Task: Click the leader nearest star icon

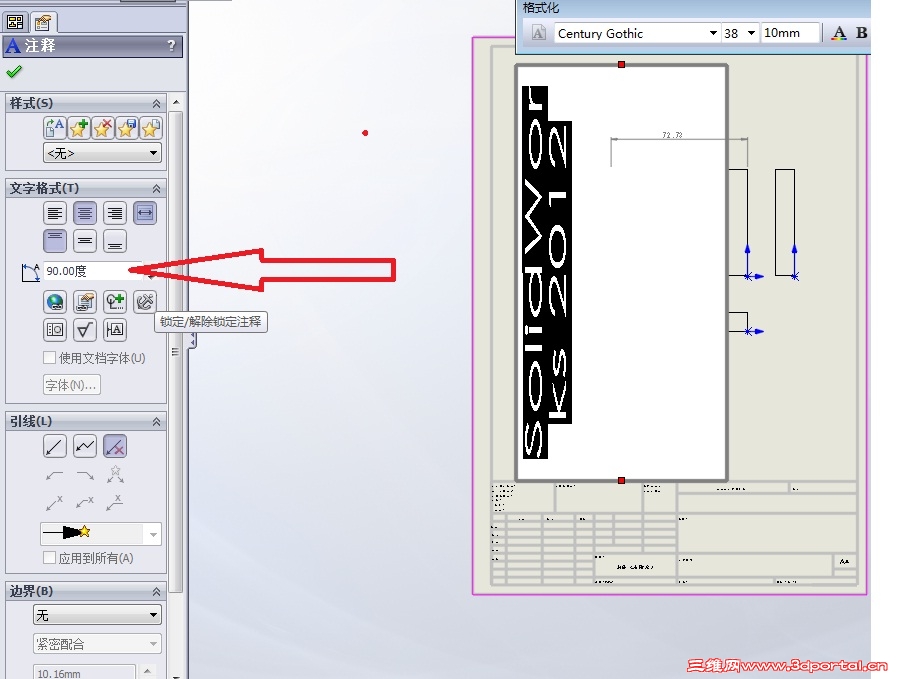Action: click(x=115, y=475)
